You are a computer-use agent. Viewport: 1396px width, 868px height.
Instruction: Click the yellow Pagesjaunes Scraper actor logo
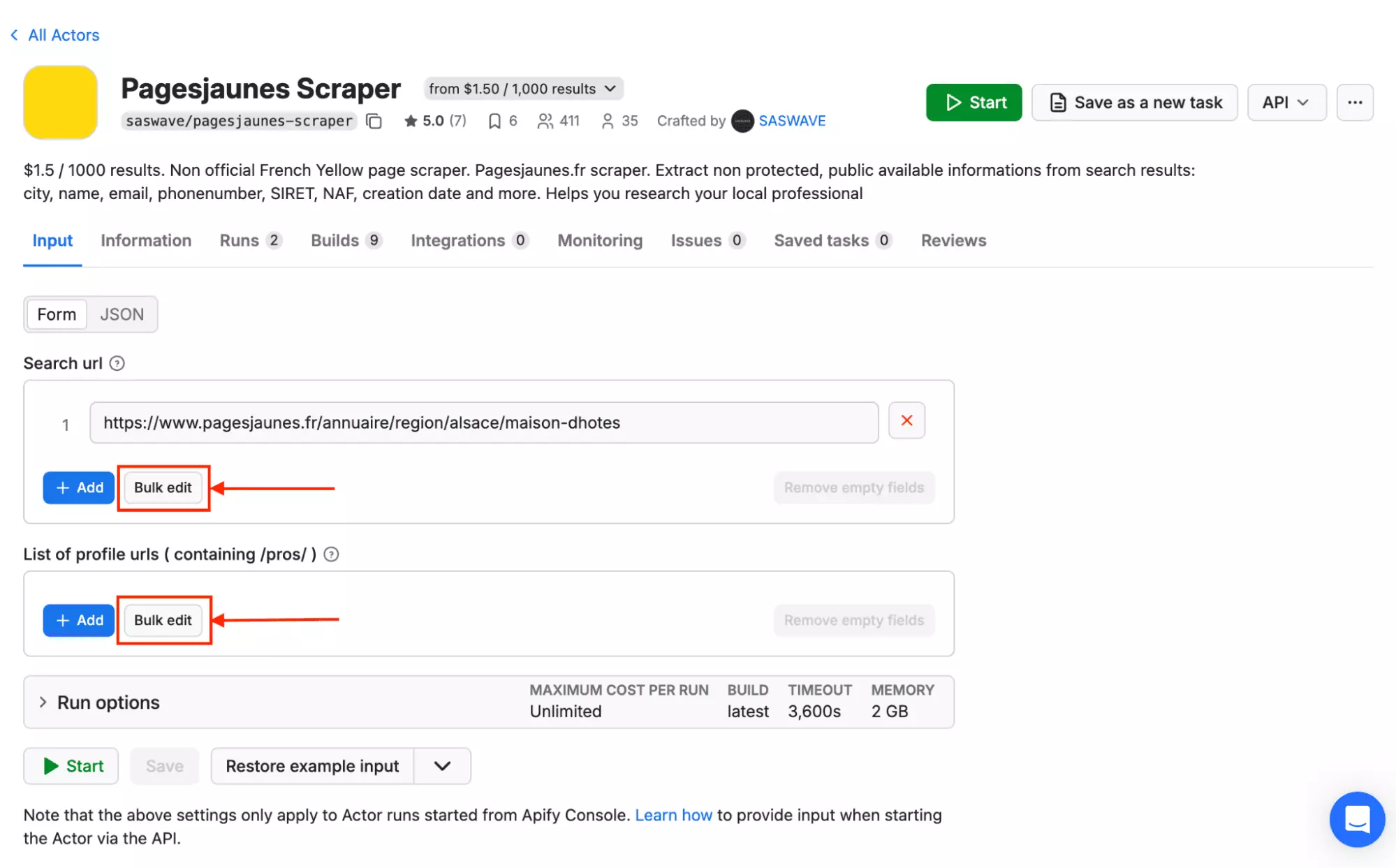[60, 103]
